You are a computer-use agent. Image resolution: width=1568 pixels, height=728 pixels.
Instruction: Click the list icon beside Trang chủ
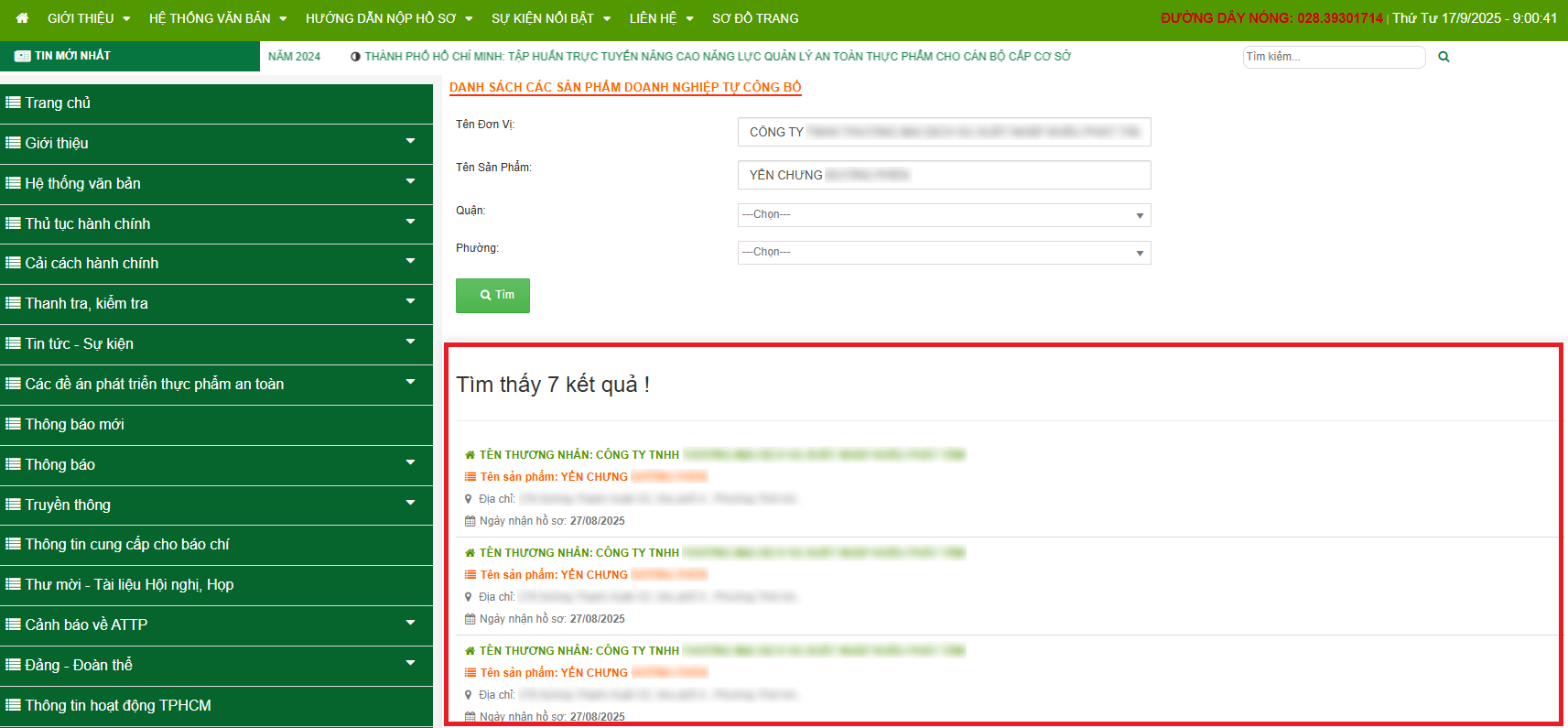tap(13, 103)
